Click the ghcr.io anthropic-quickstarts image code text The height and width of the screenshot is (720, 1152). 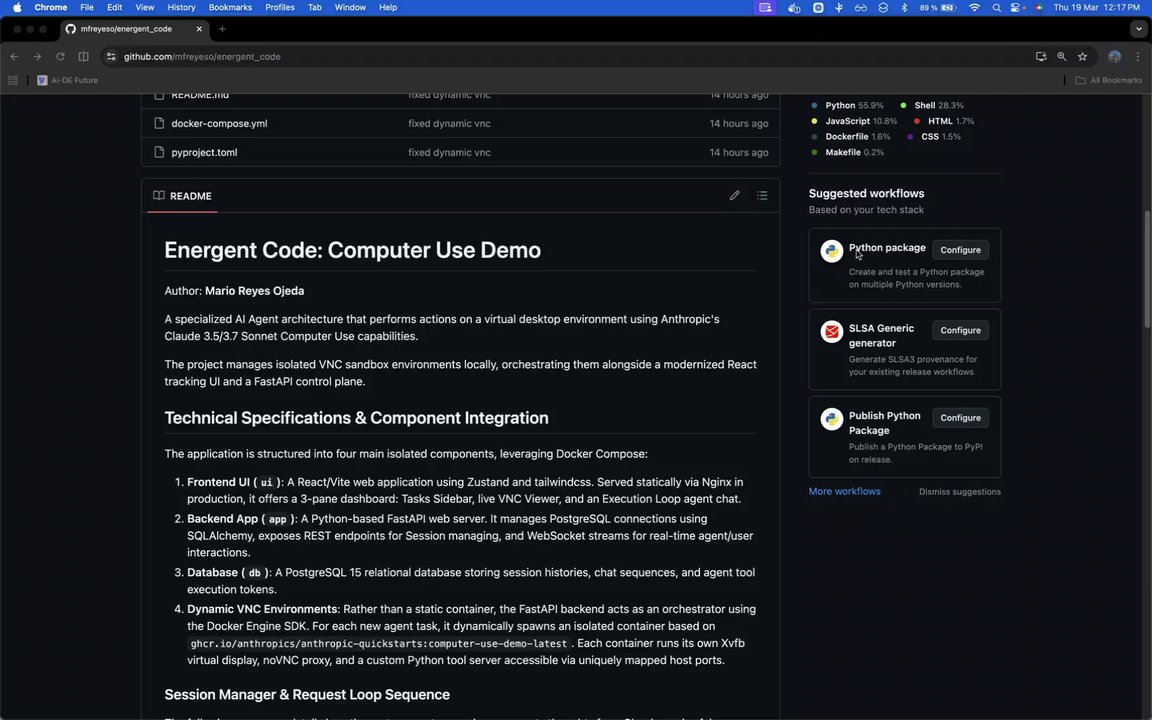378,644
